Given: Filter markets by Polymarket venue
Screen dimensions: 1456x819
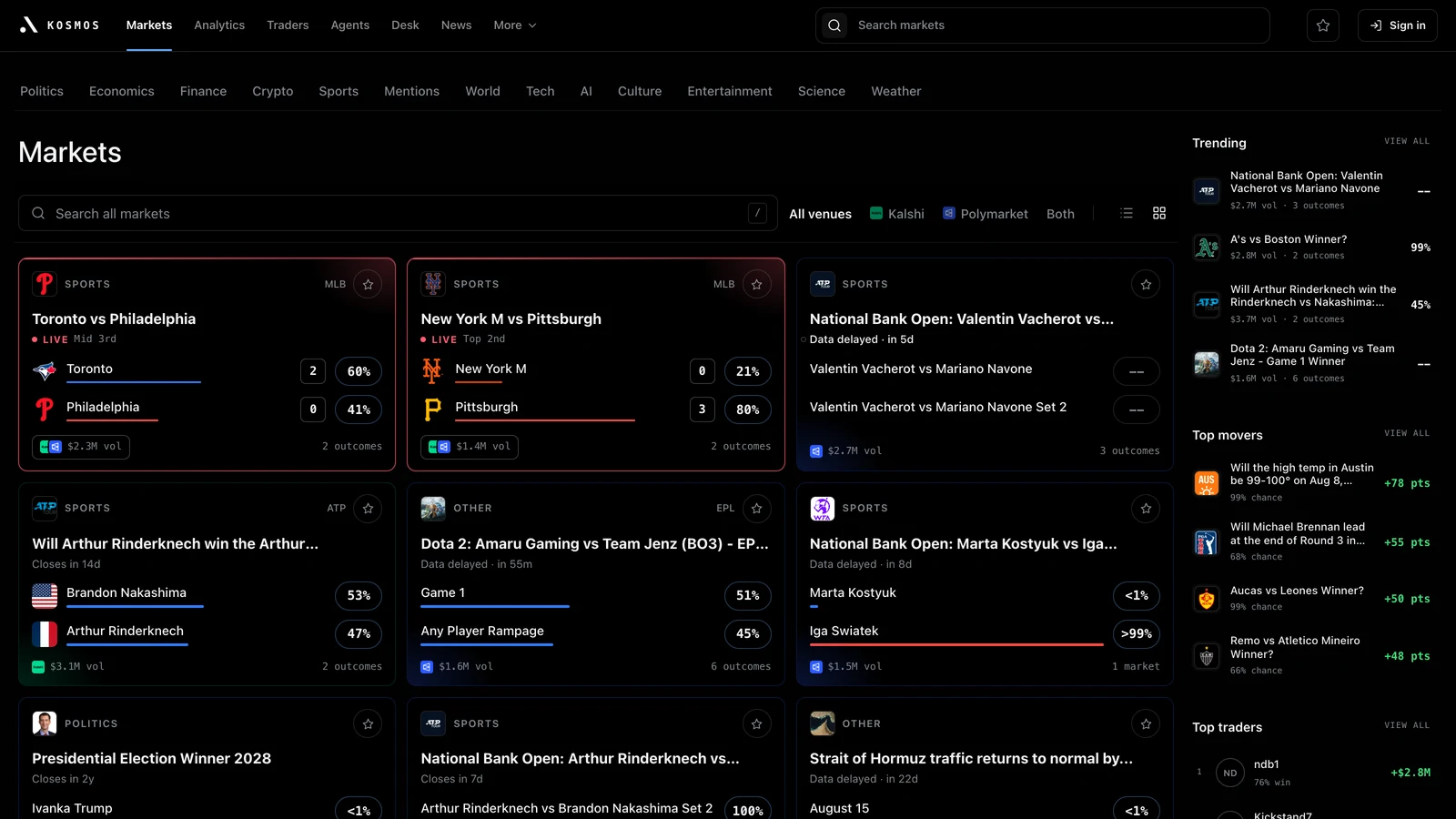Looking at the screenshot, I should pos(986,214).
